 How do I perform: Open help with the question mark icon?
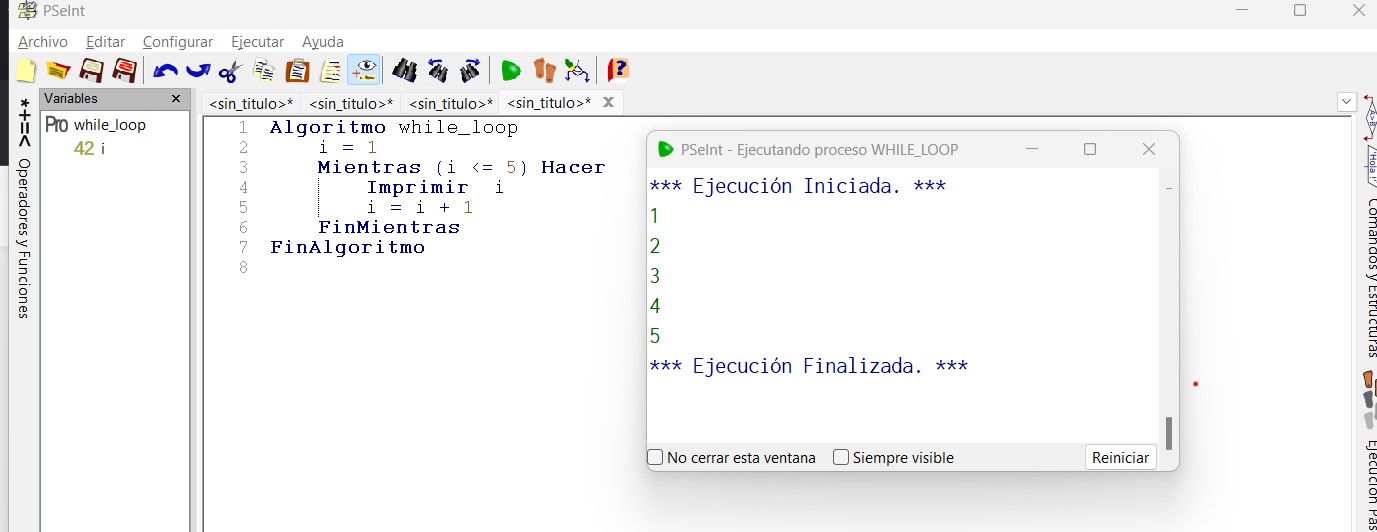click(x=619, y=70)
